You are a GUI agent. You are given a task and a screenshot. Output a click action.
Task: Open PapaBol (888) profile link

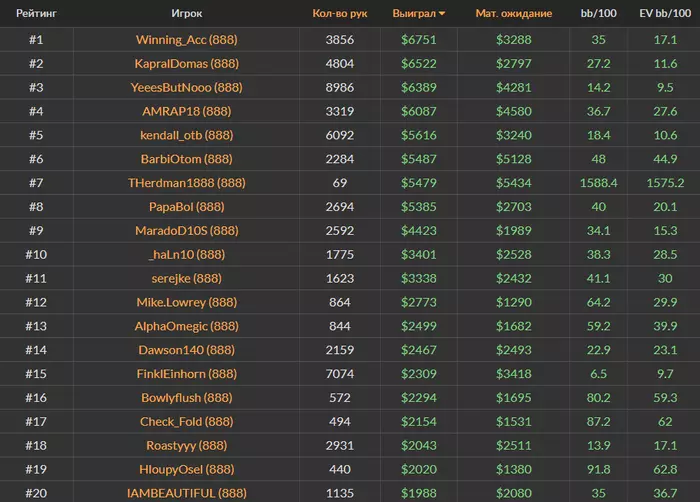(x=186, y=207)
